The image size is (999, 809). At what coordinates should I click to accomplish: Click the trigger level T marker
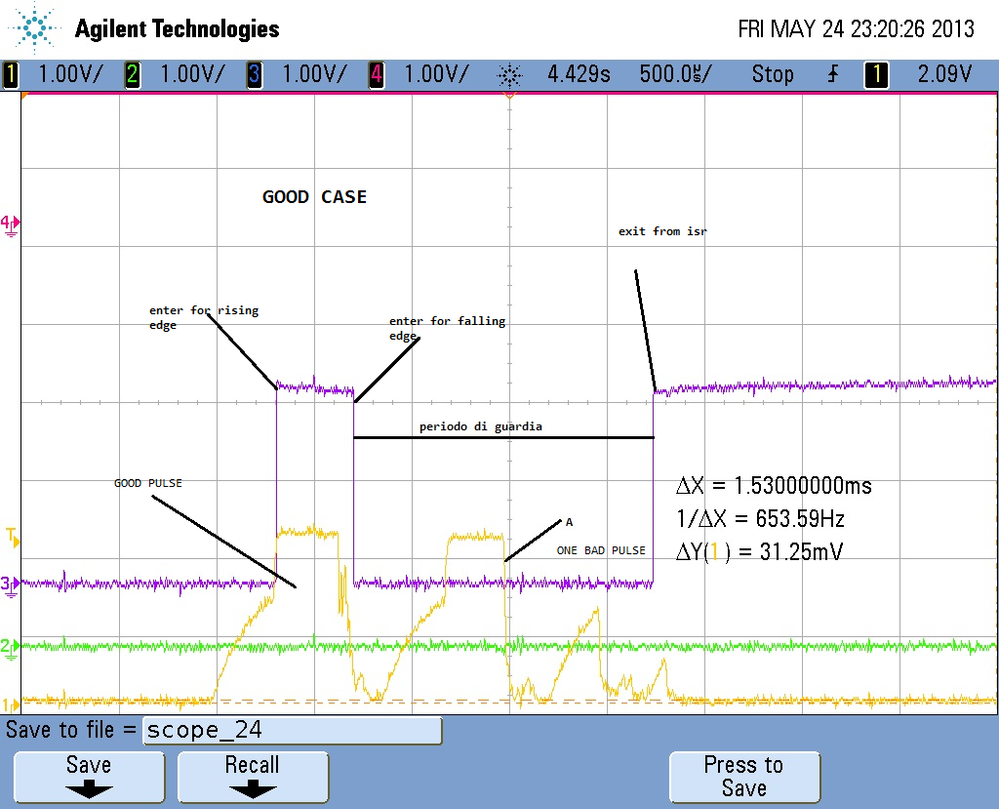pos(12,537)
